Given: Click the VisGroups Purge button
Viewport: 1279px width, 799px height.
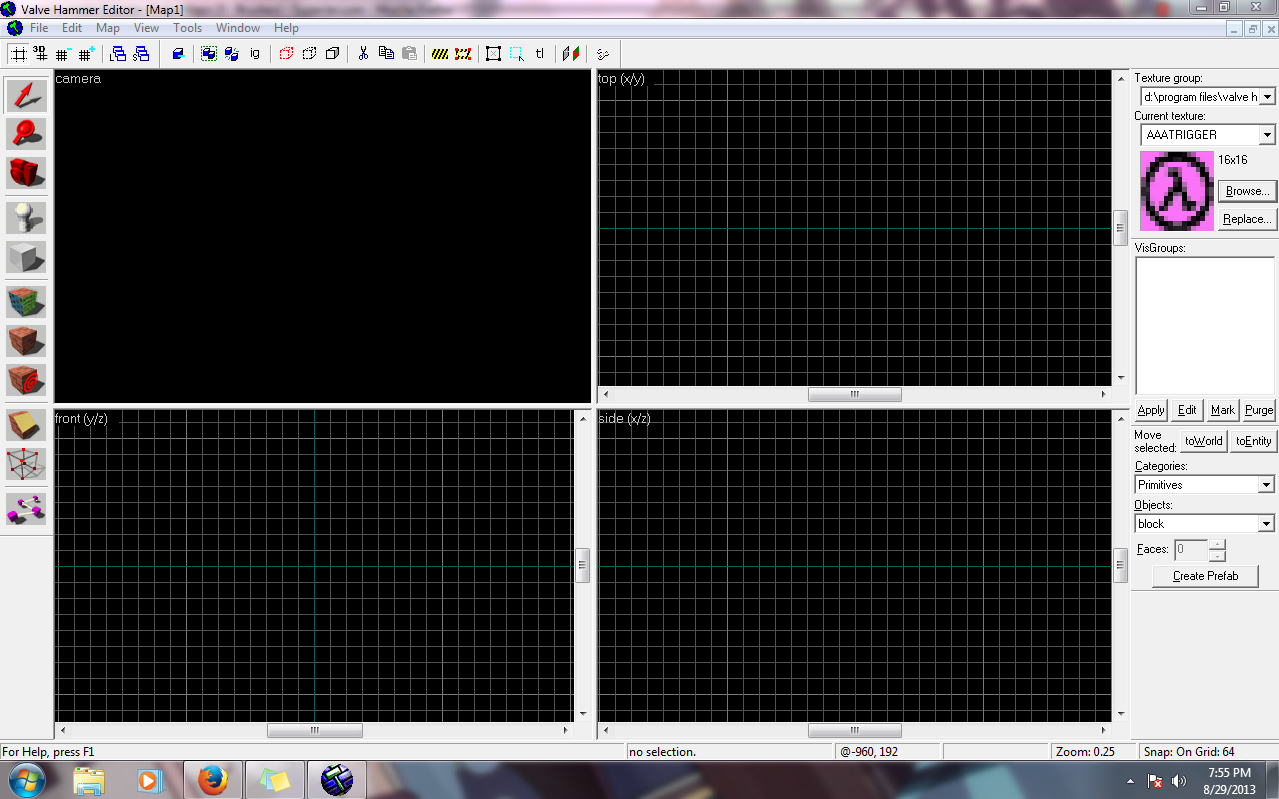Looking at the screenshot, I should click(x=1259, y=410).
